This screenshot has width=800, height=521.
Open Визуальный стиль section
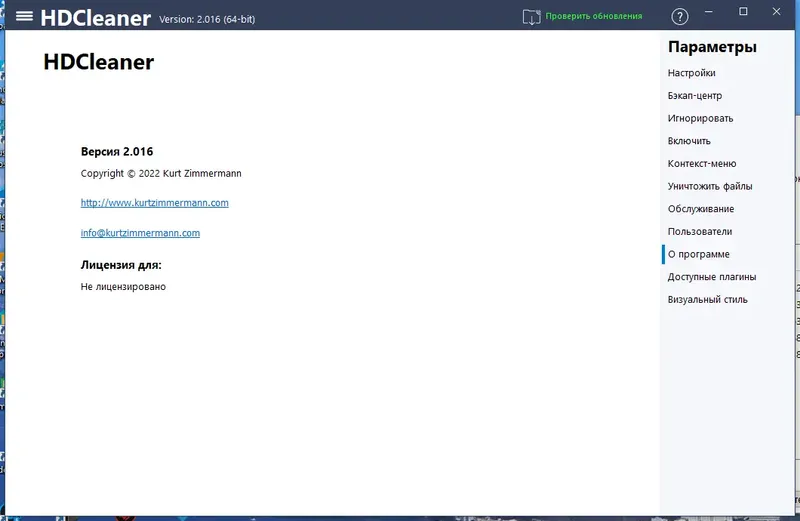[707, 300]
